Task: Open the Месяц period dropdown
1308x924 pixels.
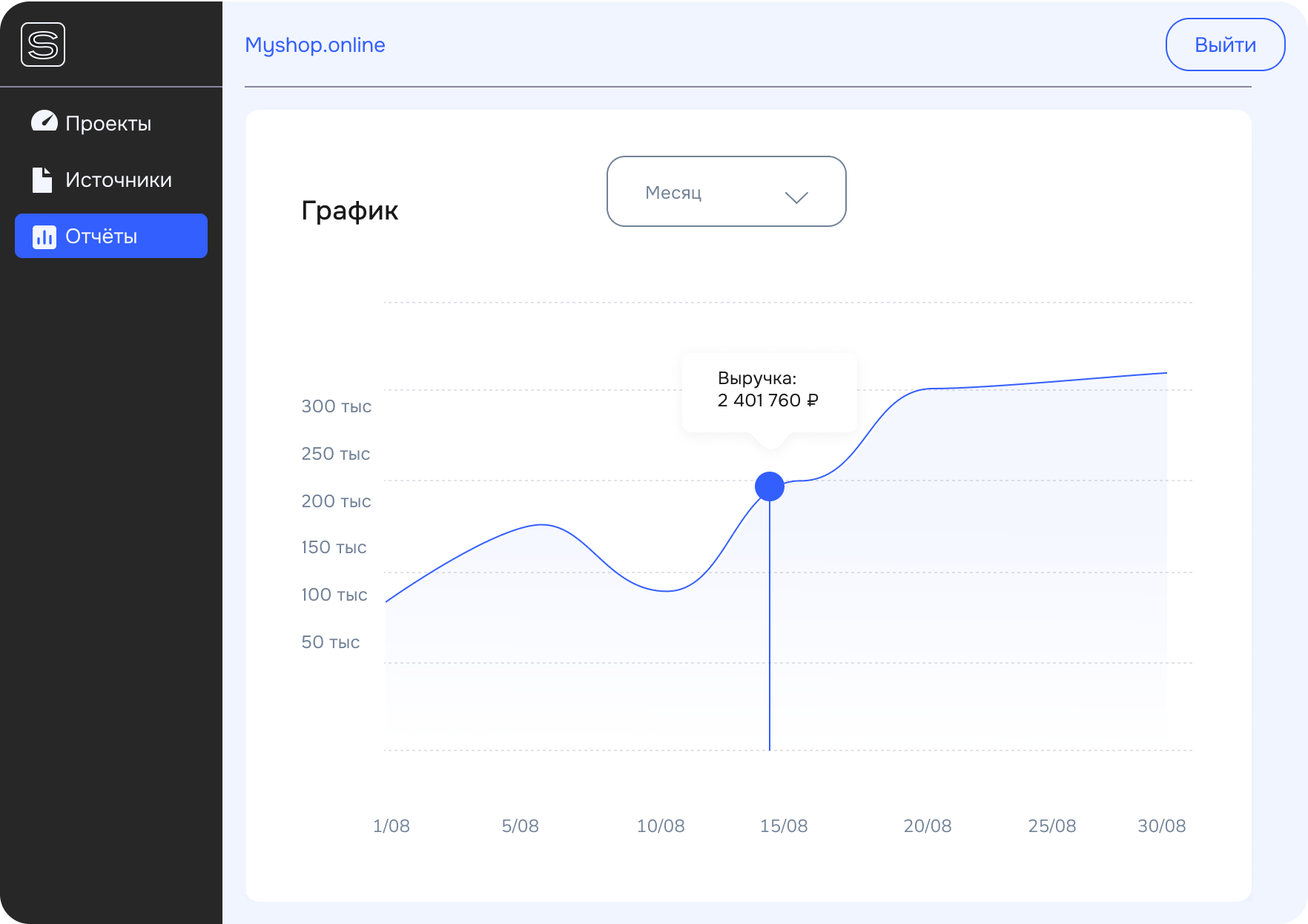Action: click(726, 191)
